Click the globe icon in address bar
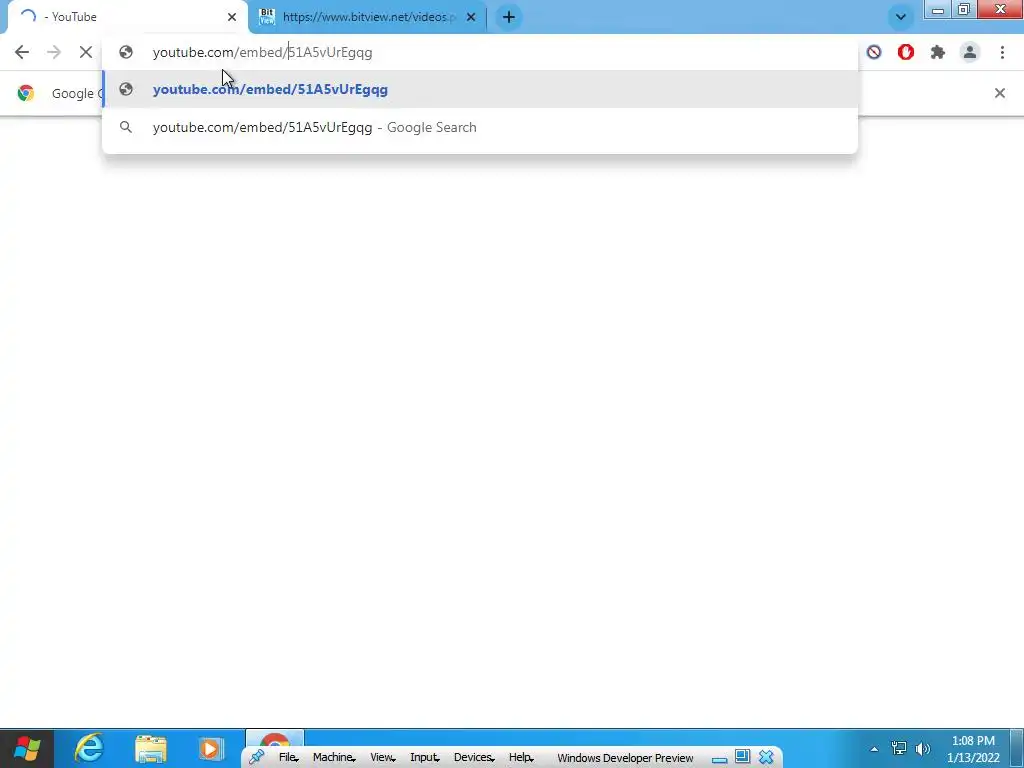This screenshot has width=1024, height=768. 126,52
